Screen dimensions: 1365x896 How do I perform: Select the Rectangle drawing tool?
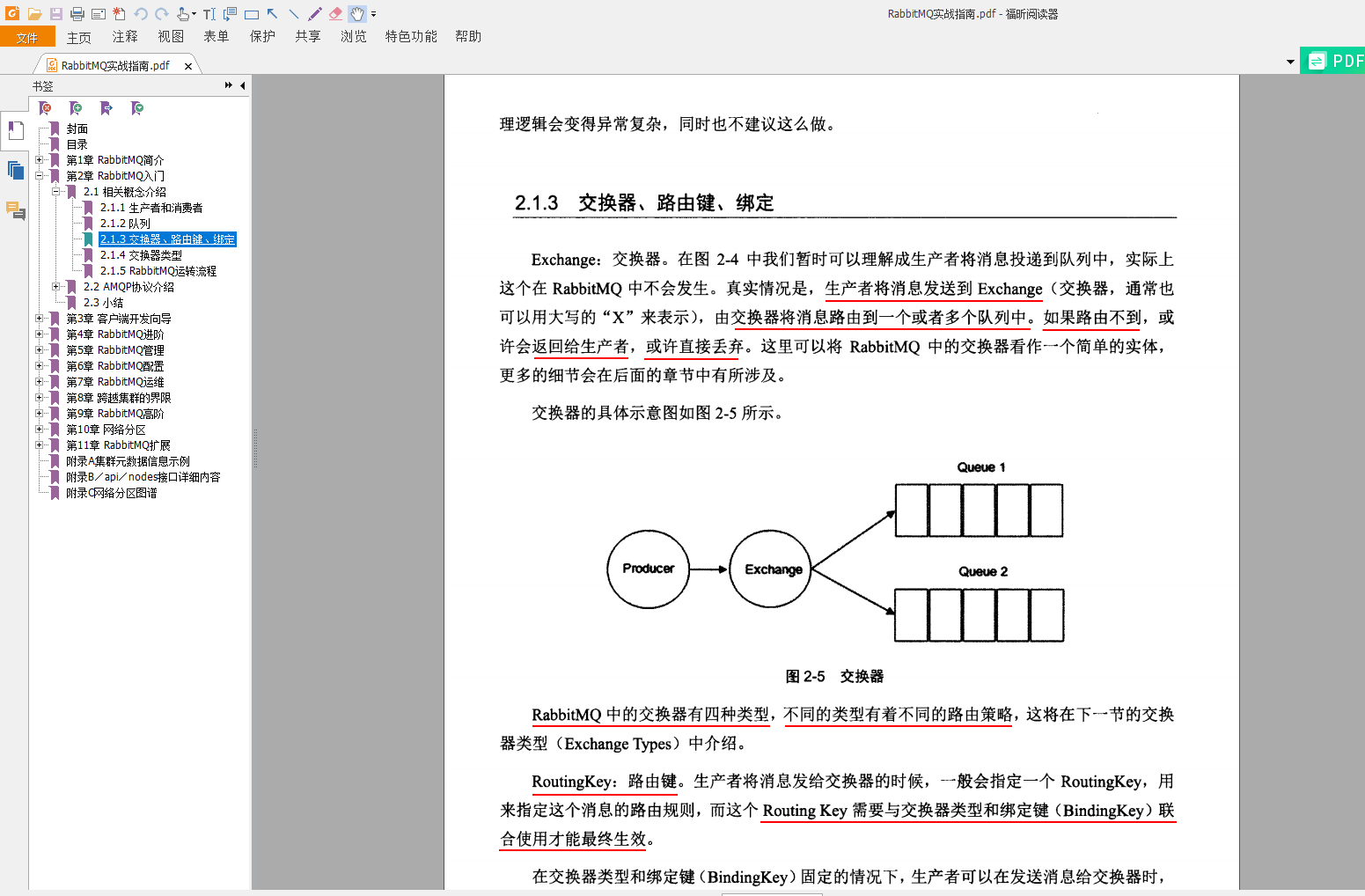(252, 14)
